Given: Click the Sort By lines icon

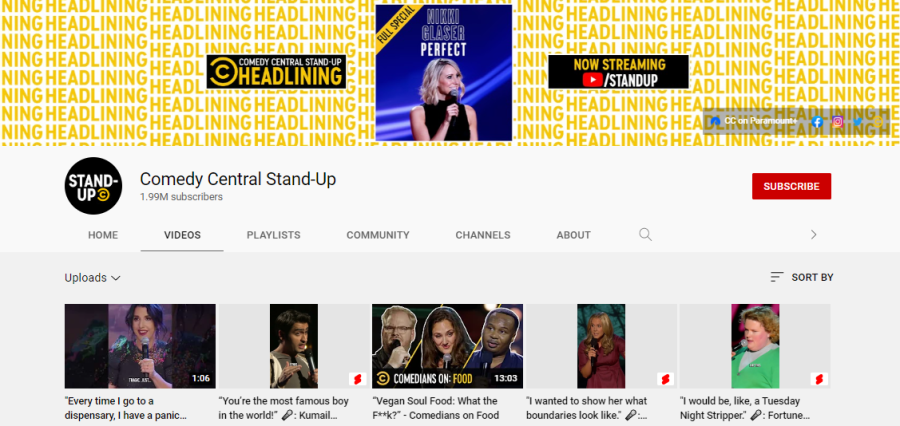Looking at the screenshot, I should pos(777,277).
